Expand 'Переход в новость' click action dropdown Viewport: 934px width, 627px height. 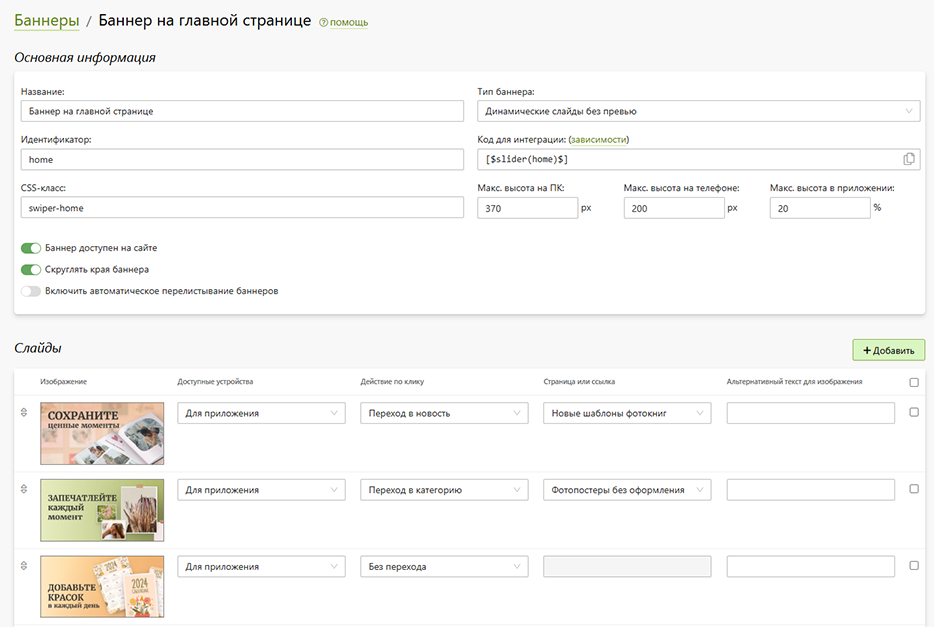[x=444, y=413]
